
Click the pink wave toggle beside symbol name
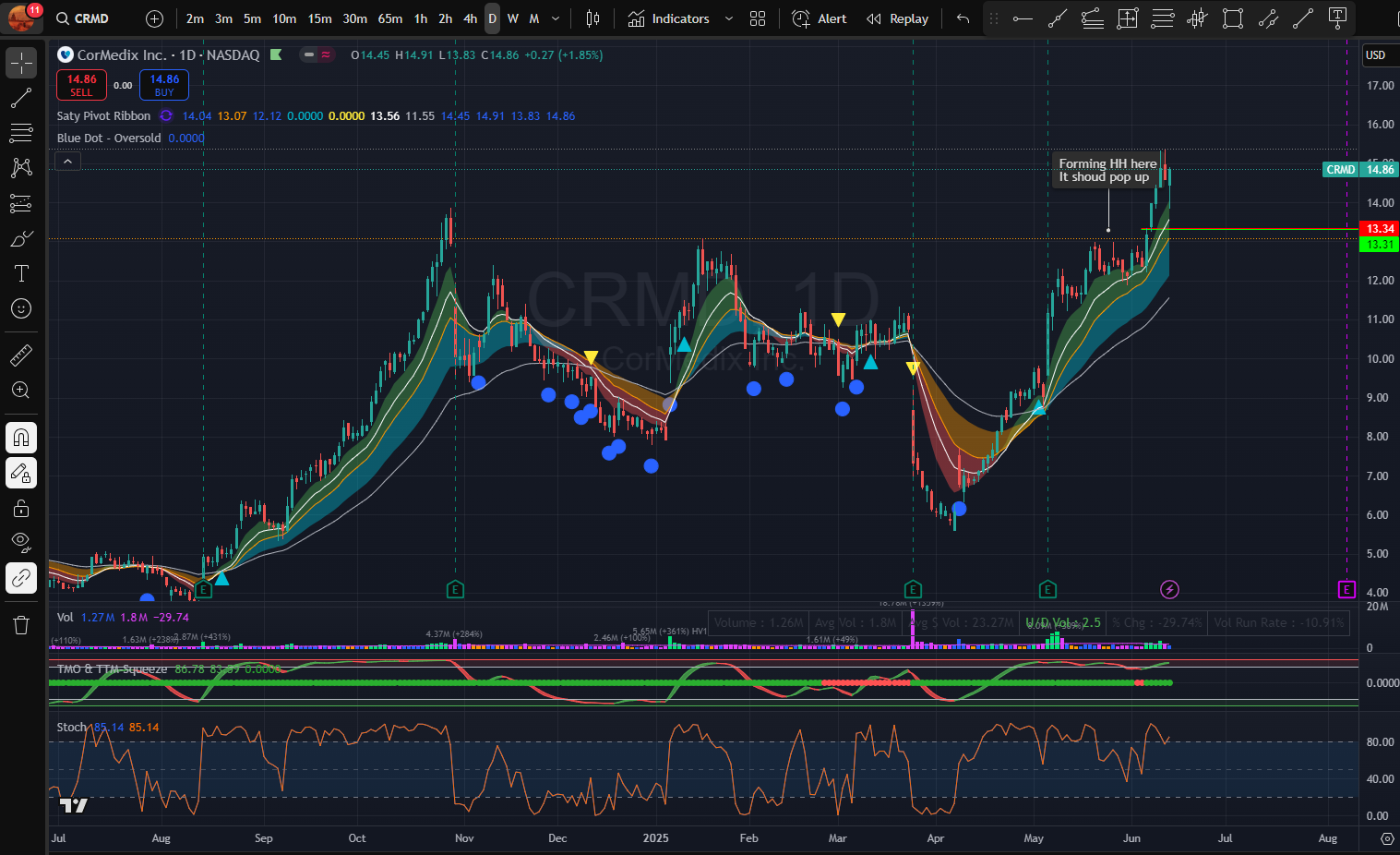(x=326, y=54)
